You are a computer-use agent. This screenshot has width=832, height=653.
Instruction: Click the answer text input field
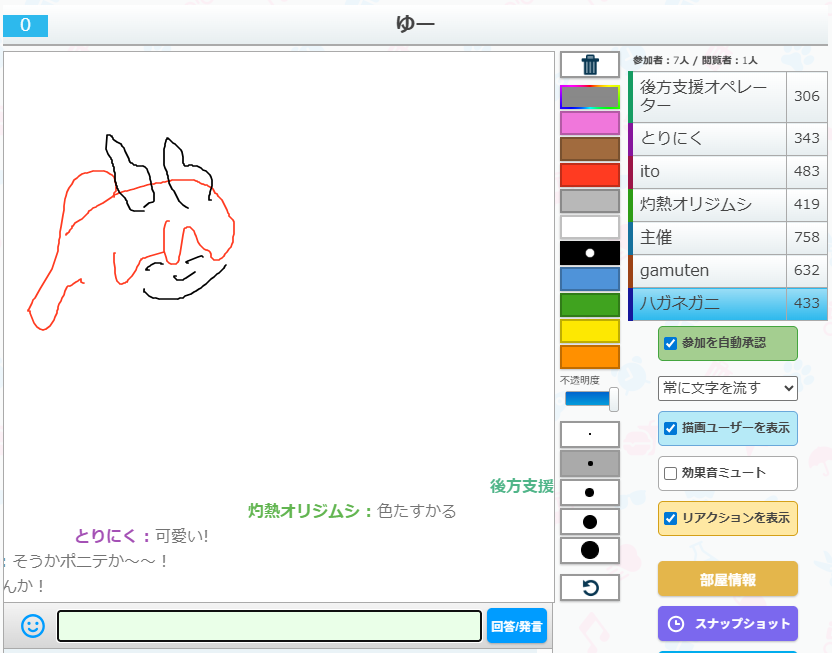[269, 626]
